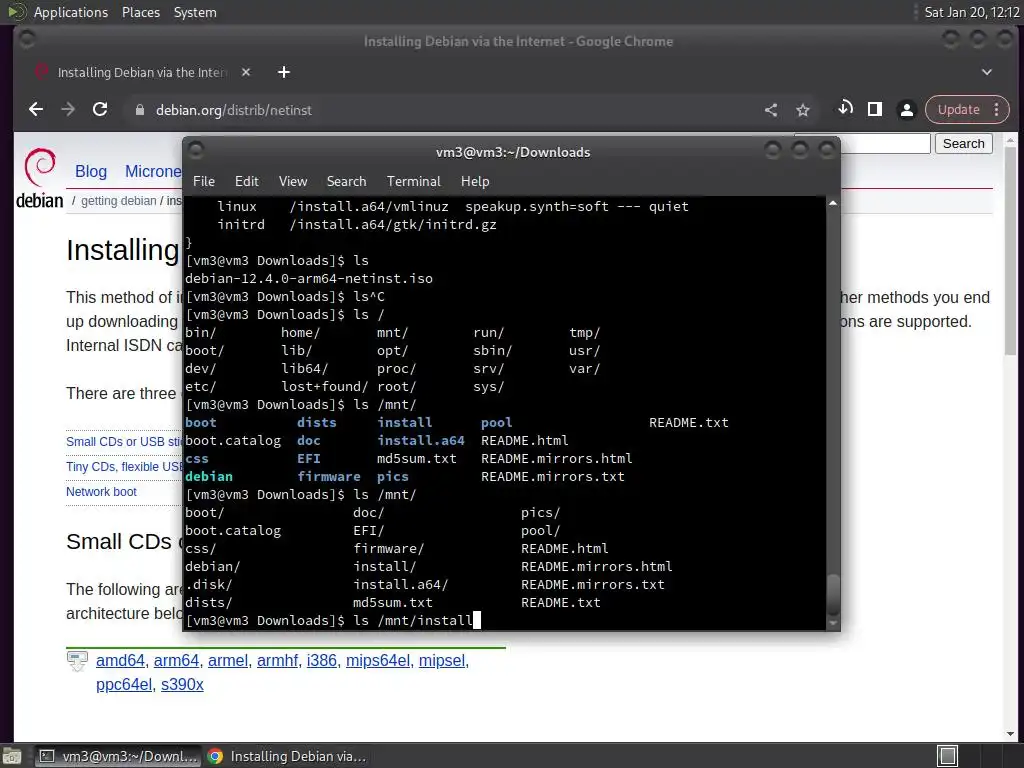Click Chrome window menu button in titlebar
Screen dimensions: 1024x768
click(27, 40)
